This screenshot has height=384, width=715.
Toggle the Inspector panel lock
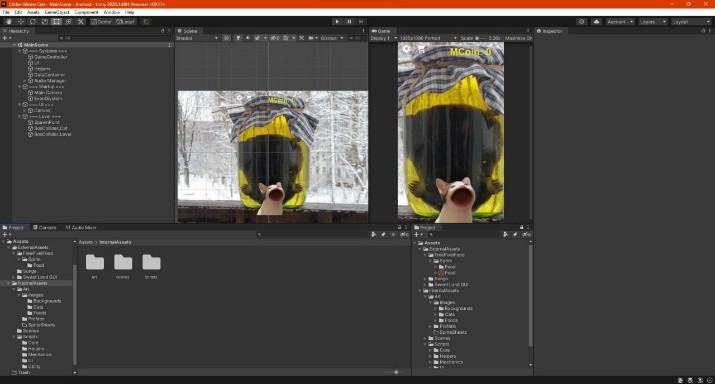703,31
